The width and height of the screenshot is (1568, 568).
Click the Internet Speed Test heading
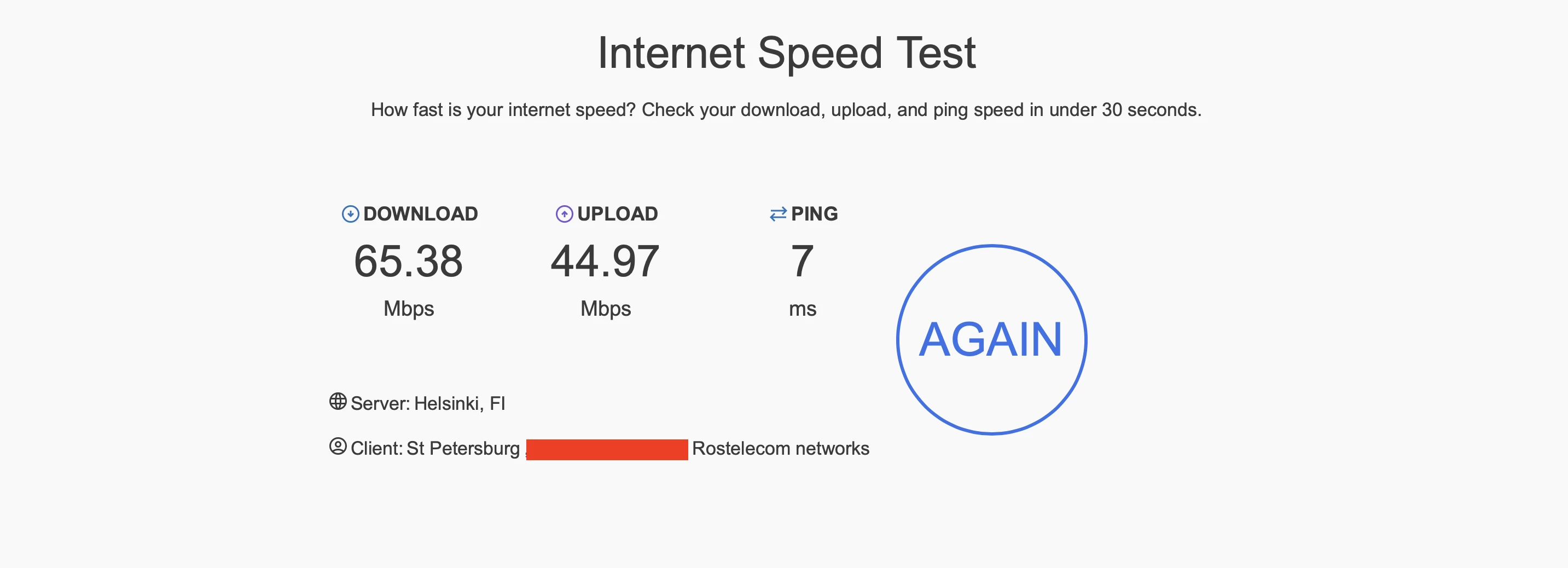tap(786, 53)
